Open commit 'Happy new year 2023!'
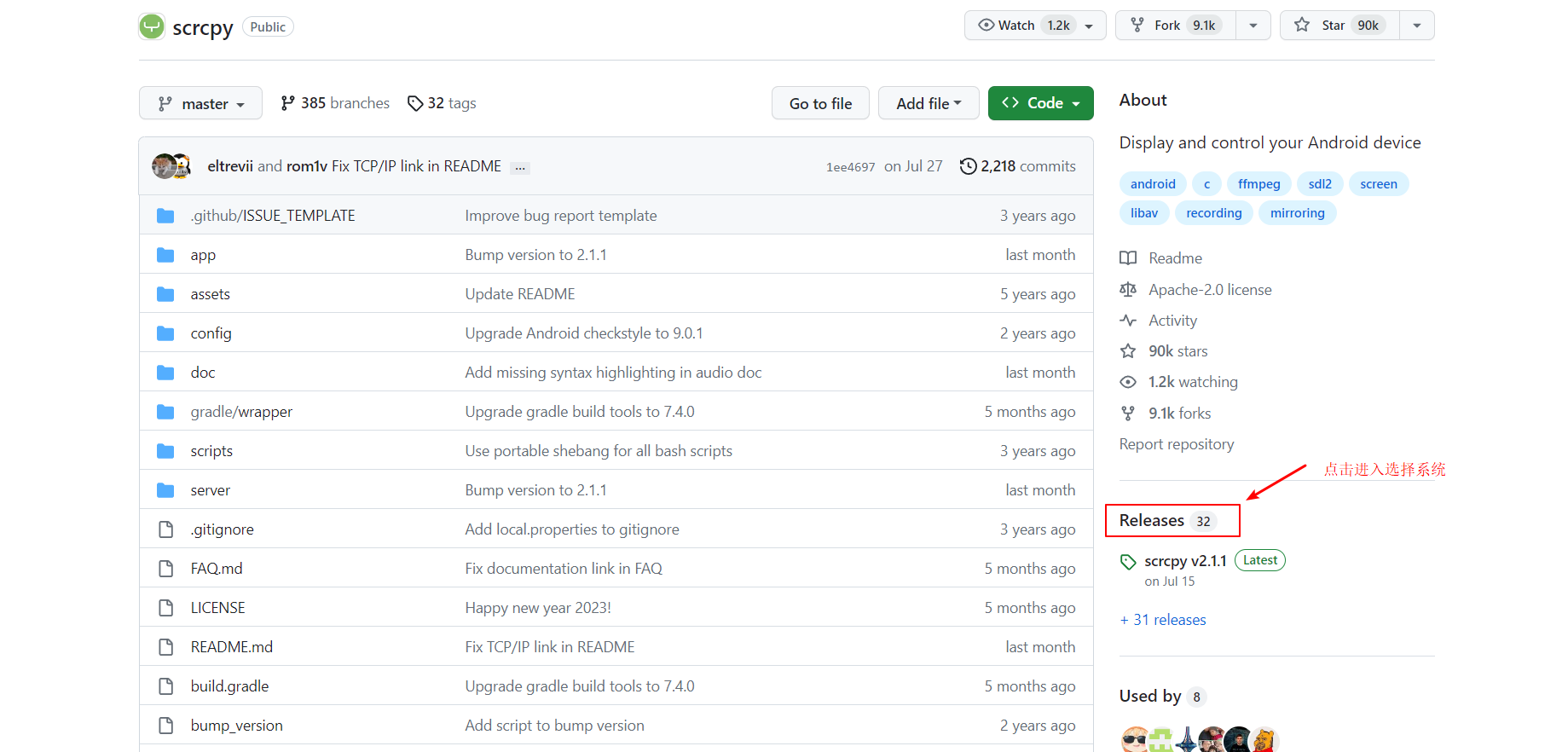1568x752 pixels. (538, 608)
